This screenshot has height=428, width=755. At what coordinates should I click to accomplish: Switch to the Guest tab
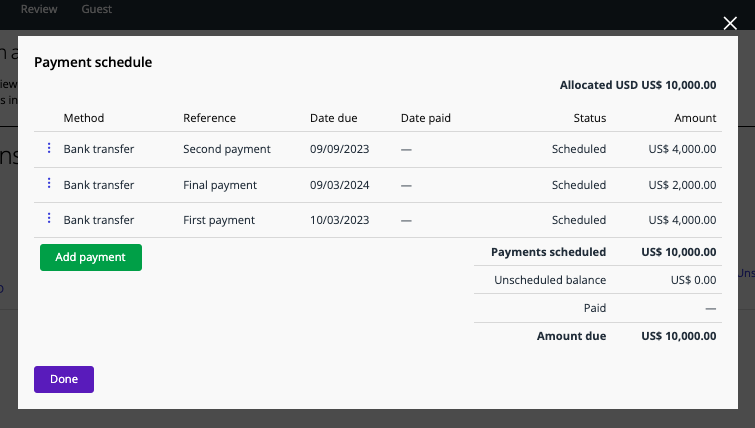(x=97, y=9)
